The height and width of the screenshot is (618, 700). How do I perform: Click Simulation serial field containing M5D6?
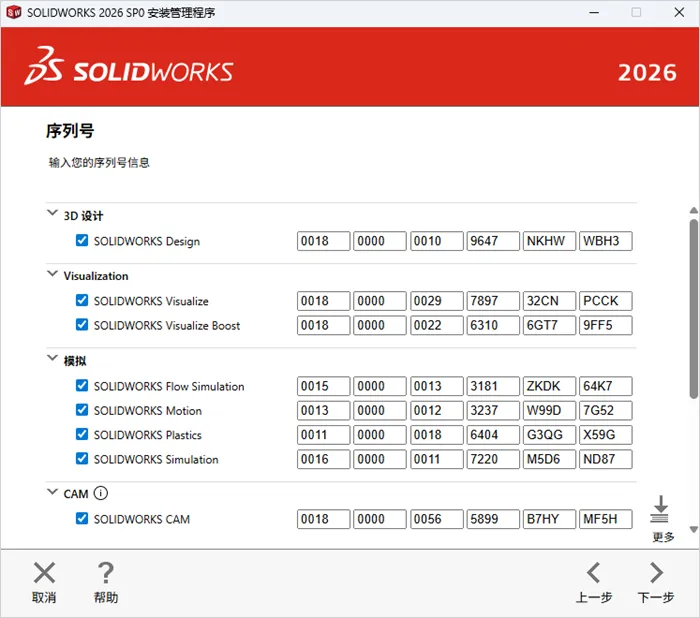549,459
